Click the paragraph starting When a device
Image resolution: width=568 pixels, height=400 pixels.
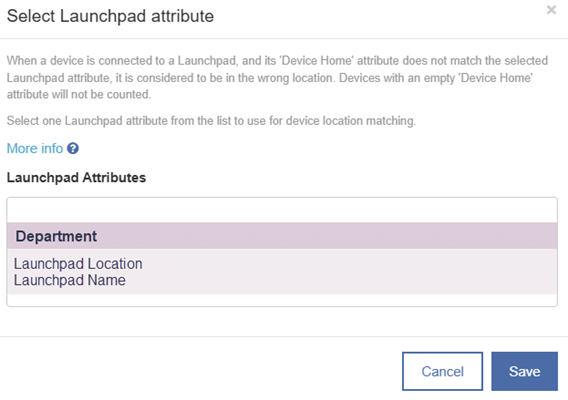pyautogui.click(x=277, y=77)
